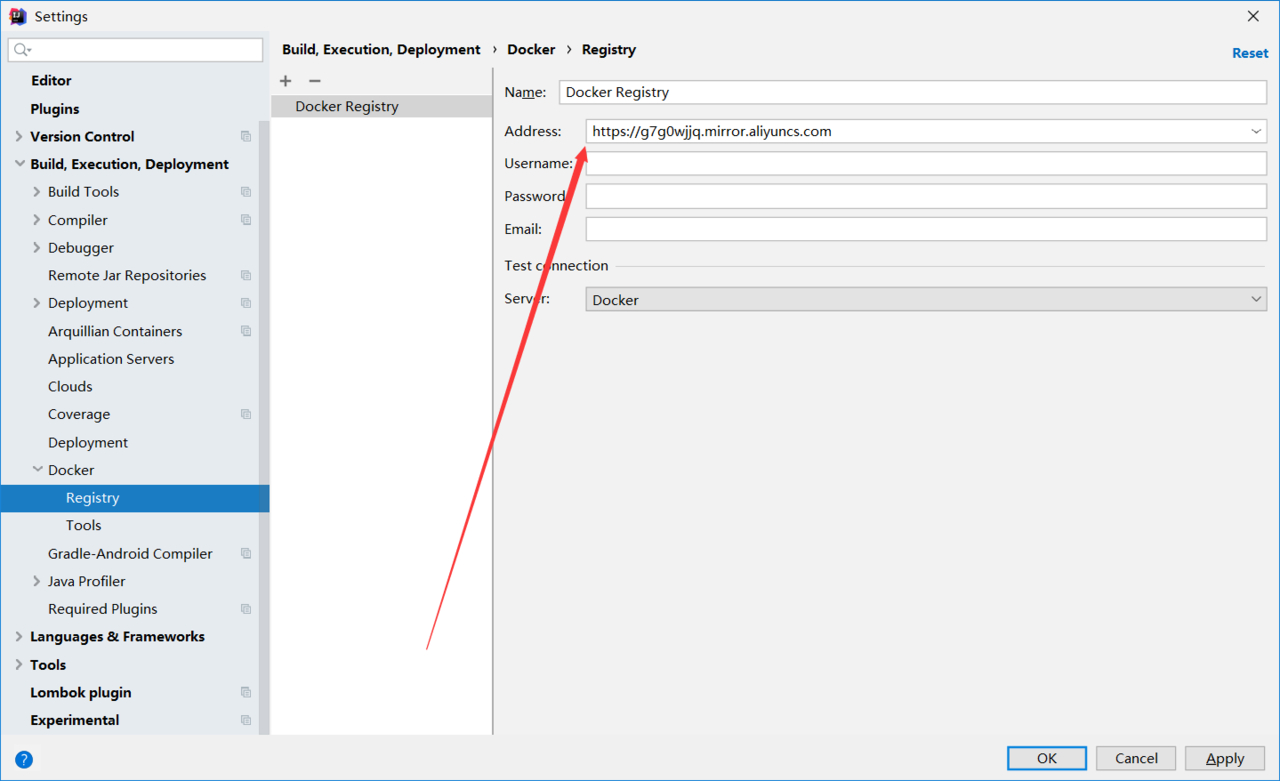Click the minus icon to remove registry

click(x=315, y=81)
